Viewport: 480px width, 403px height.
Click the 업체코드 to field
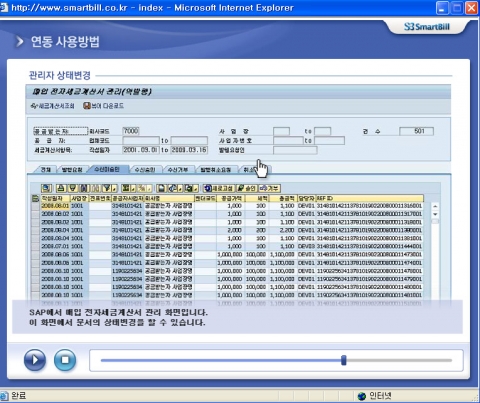pos(189,140)
